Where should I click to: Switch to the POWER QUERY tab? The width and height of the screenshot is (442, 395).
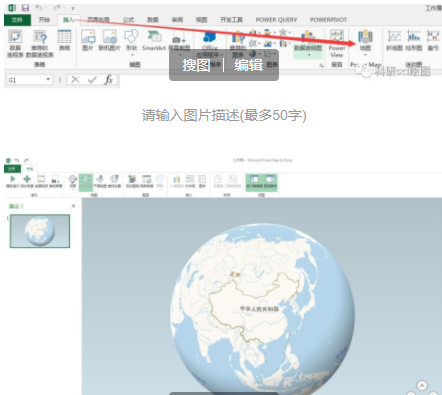[x=276, y=20]
